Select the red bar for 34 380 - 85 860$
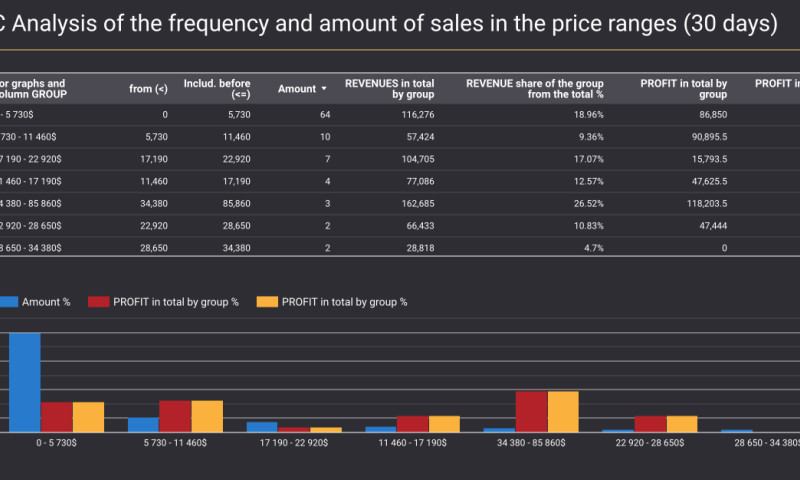The image size is (800, 480). click(x=531, y=411)
